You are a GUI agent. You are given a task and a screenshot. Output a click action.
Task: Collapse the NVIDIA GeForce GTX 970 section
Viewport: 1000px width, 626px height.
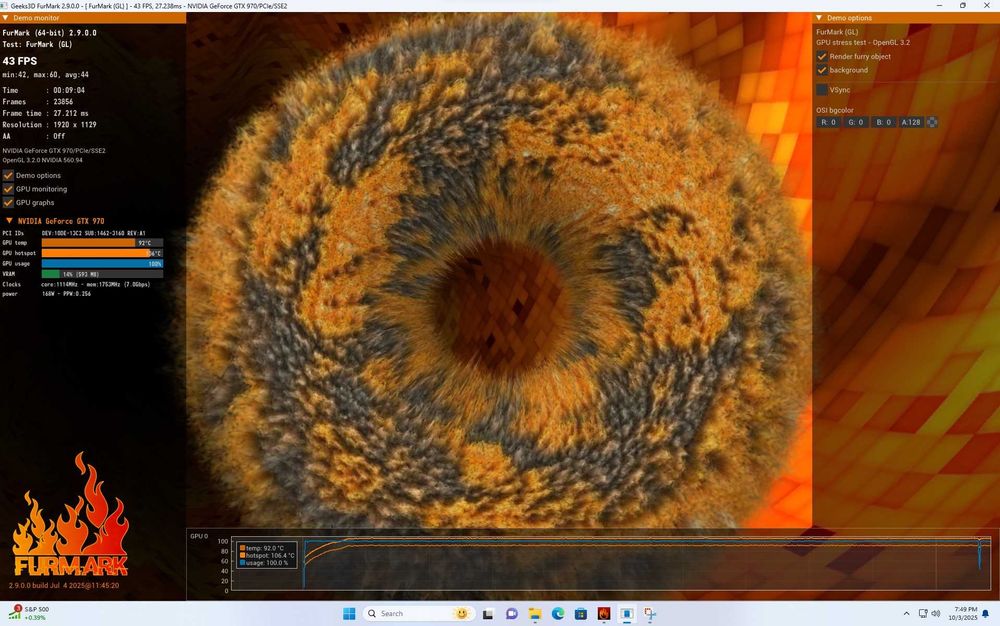[x=9, y=221]
